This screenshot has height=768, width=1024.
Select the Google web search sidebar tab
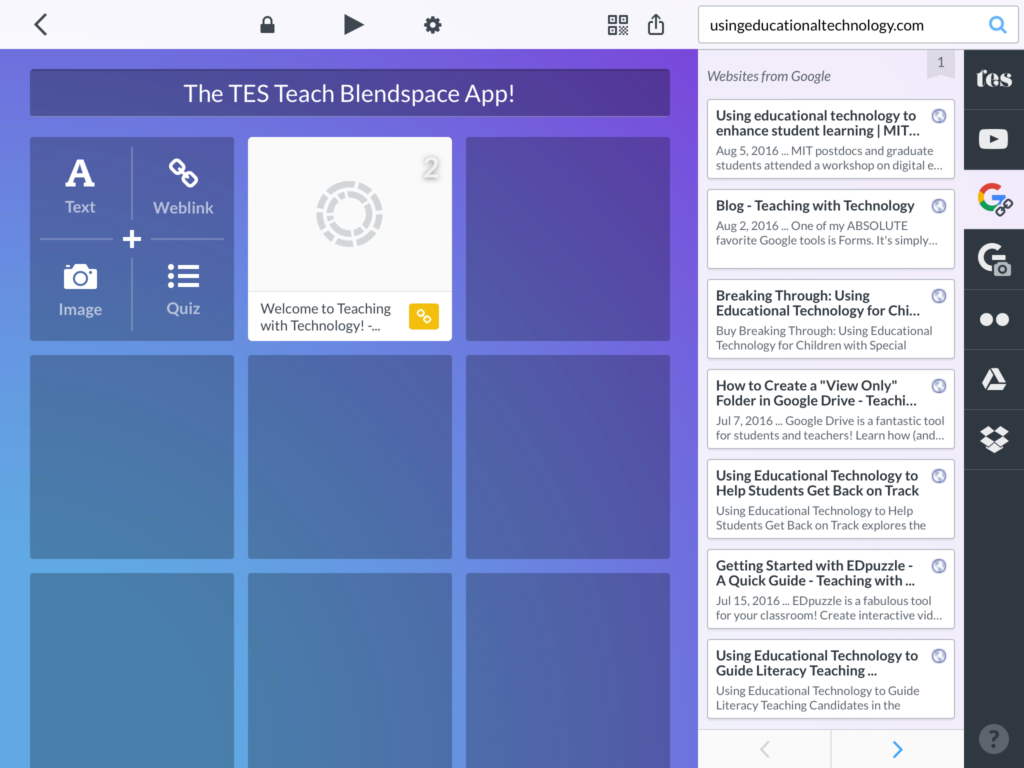point(994,199)
